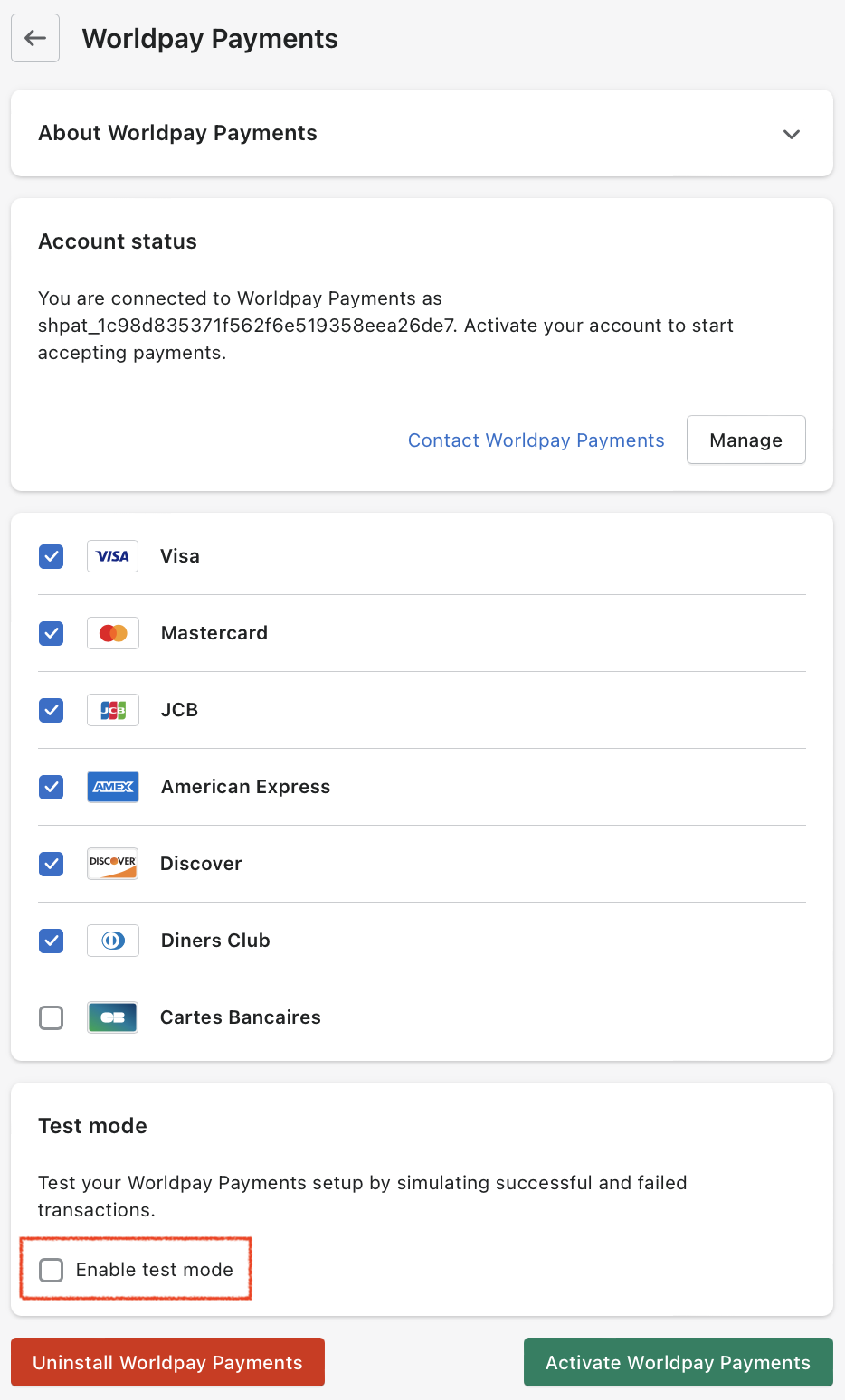Open the Contact Worldpay Payments link
This screenshot has height=1400, width=845.
(536, 440)
